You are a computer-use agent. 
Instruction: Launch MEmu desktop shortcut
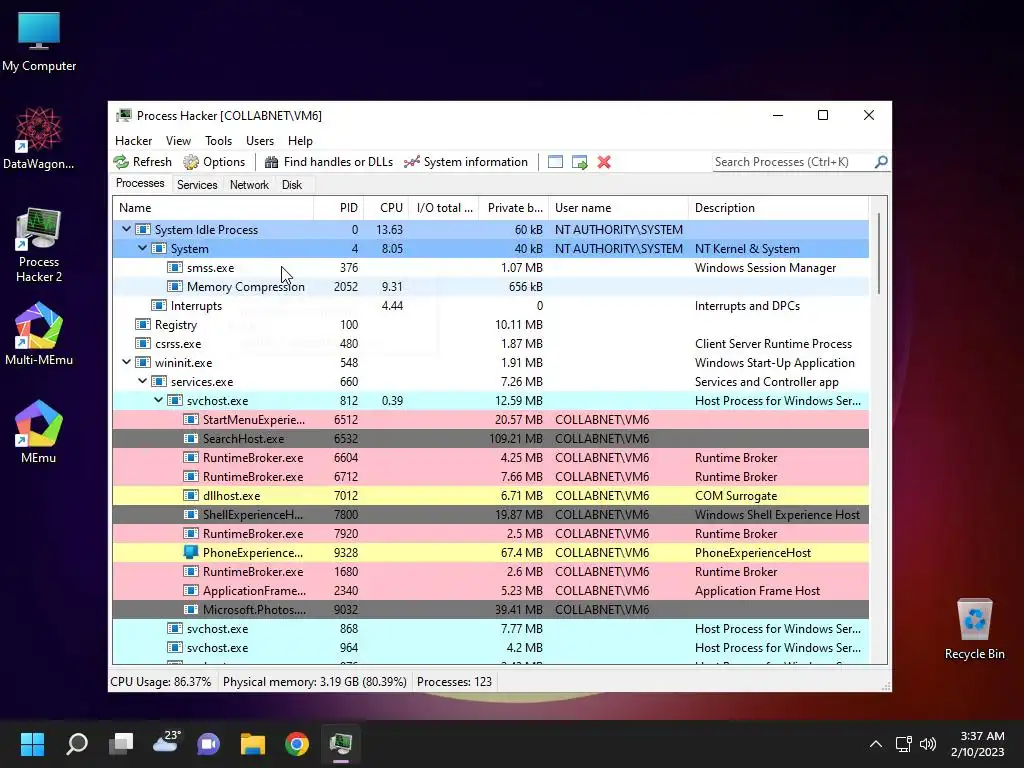pos(39,432)
